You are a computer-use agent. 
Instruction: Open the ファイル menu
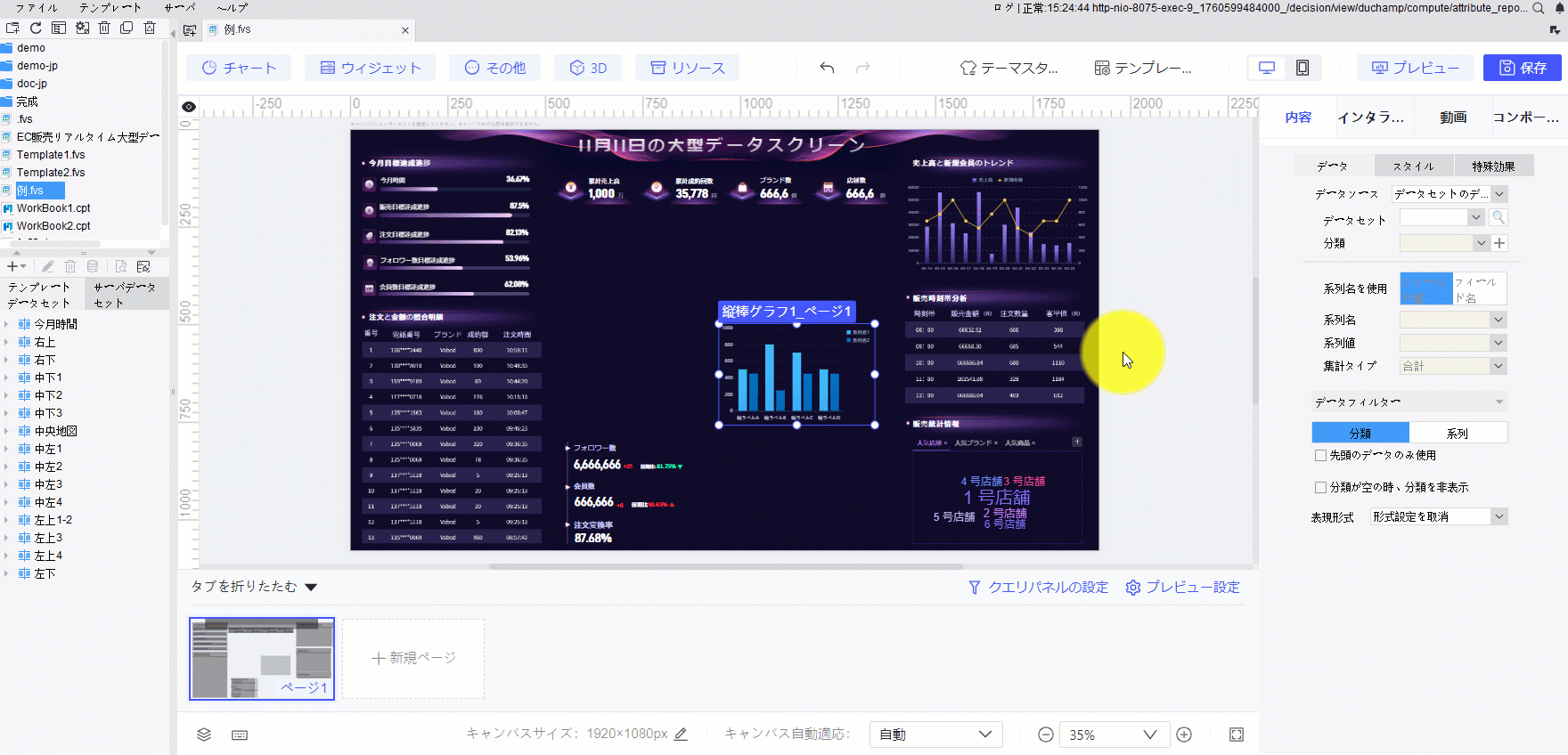pos(37,8)
